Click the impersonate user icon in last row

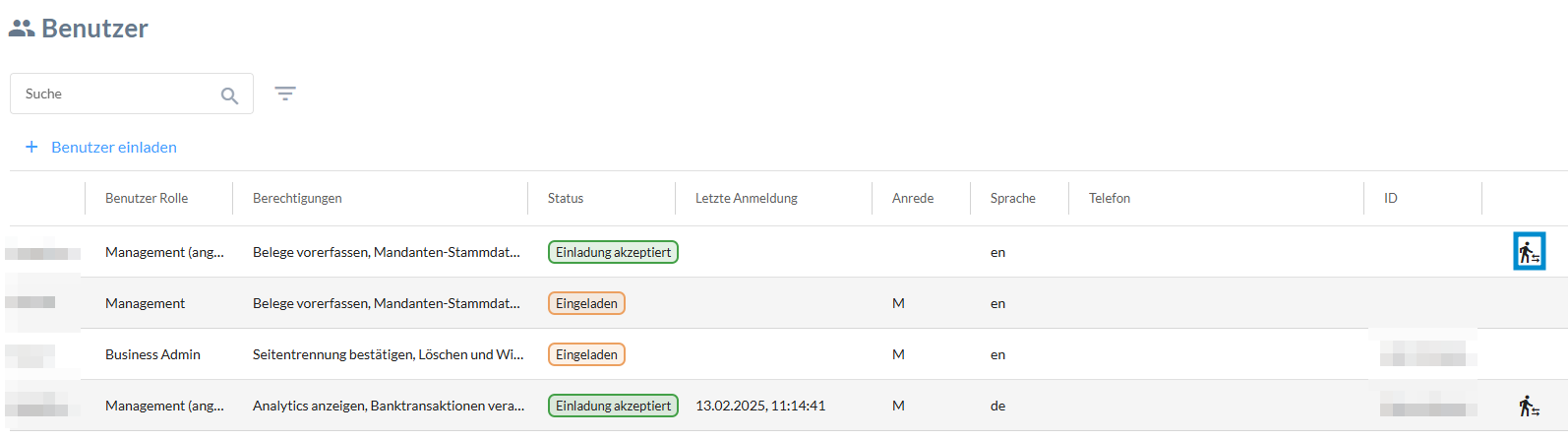click(1529, 406)
